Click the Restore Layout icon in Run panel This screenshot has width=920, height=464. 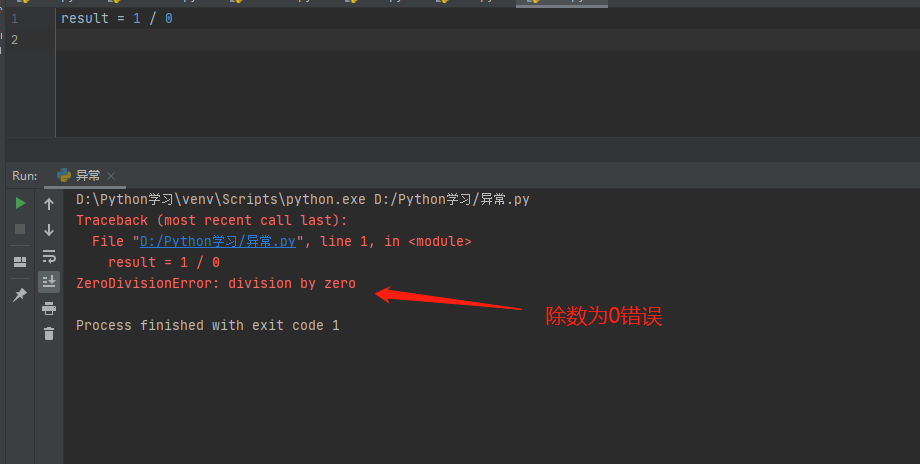(20, 262)
